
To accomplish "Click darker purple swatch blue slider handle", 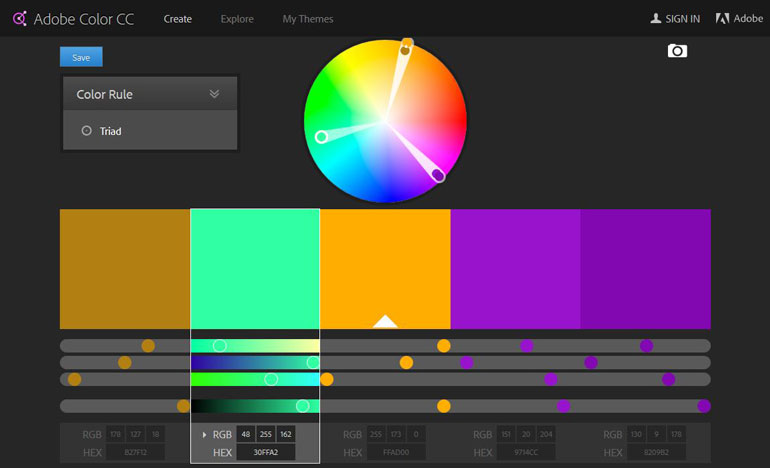I will pos(668,379).
